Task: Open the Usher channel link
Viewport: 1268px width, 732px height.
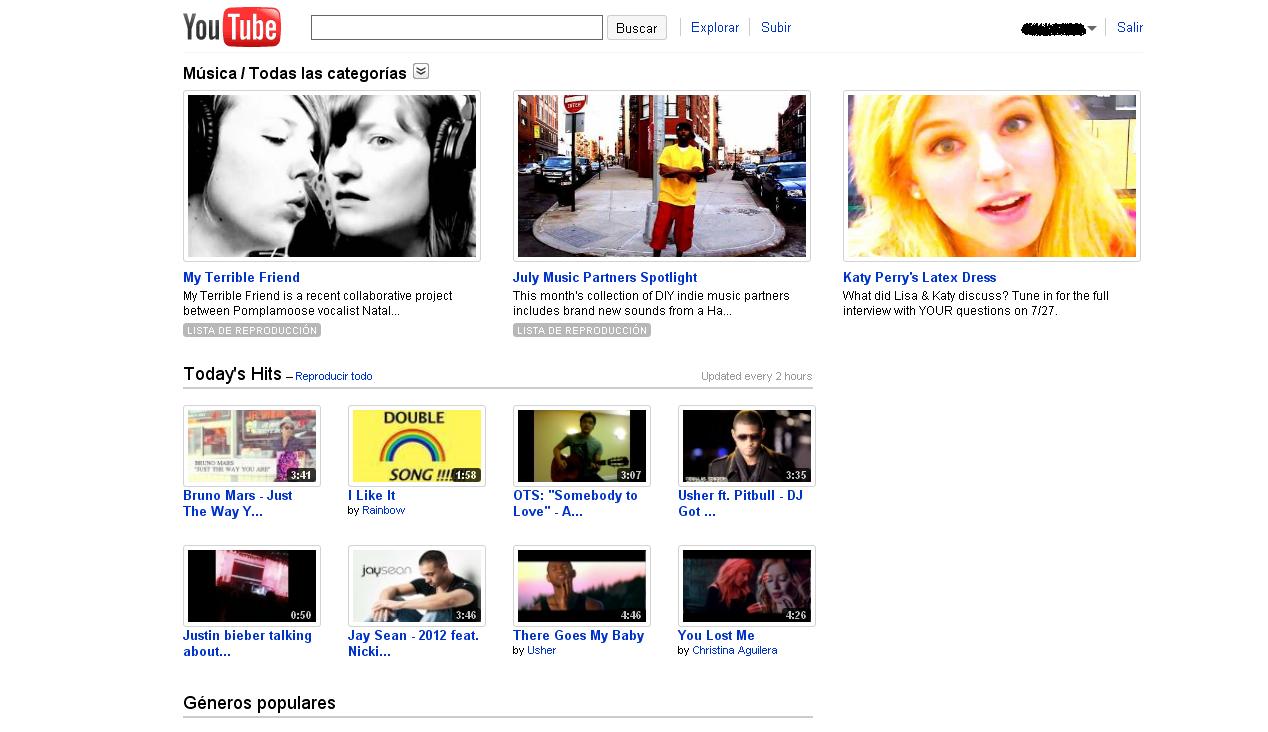Action: tap(541, 650)
